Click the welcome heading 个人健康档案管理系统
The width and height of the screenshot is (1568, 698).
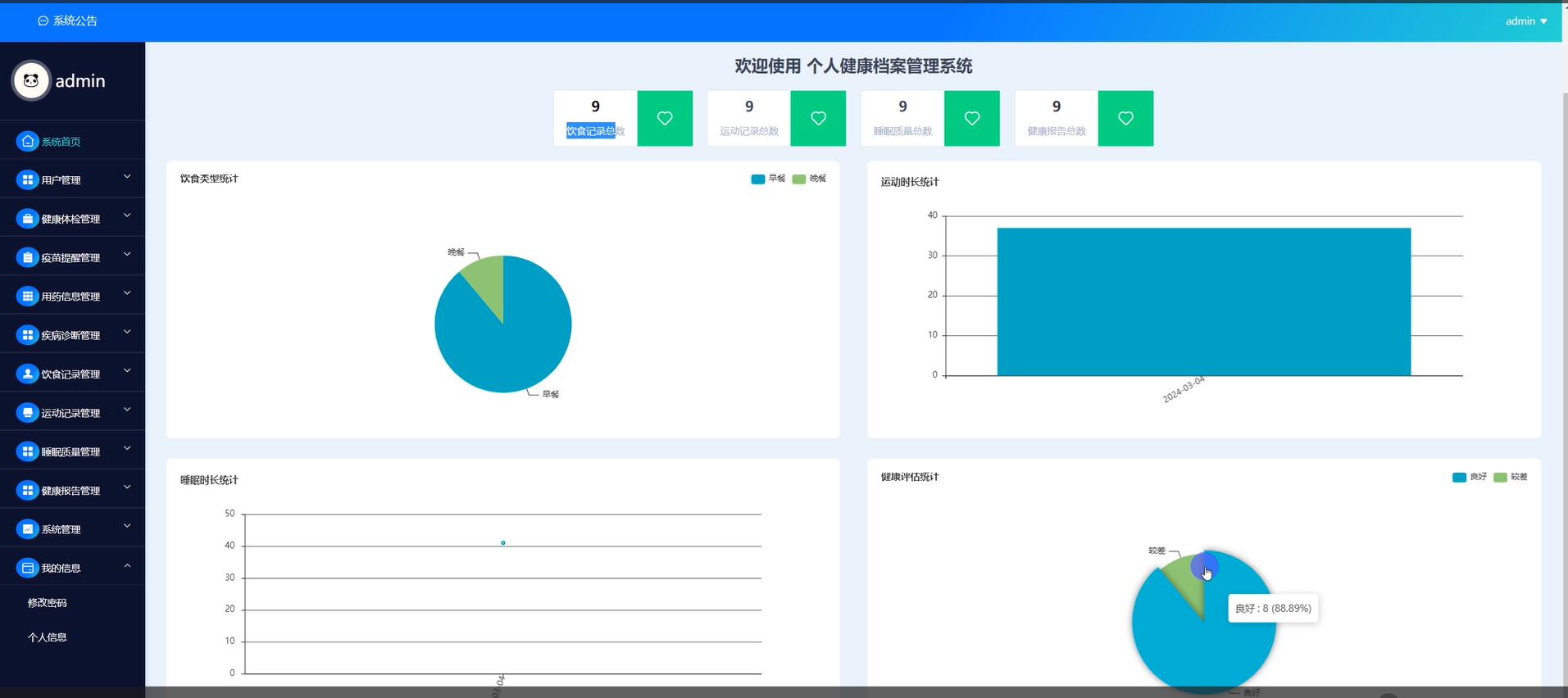click(x=889, y=66)
